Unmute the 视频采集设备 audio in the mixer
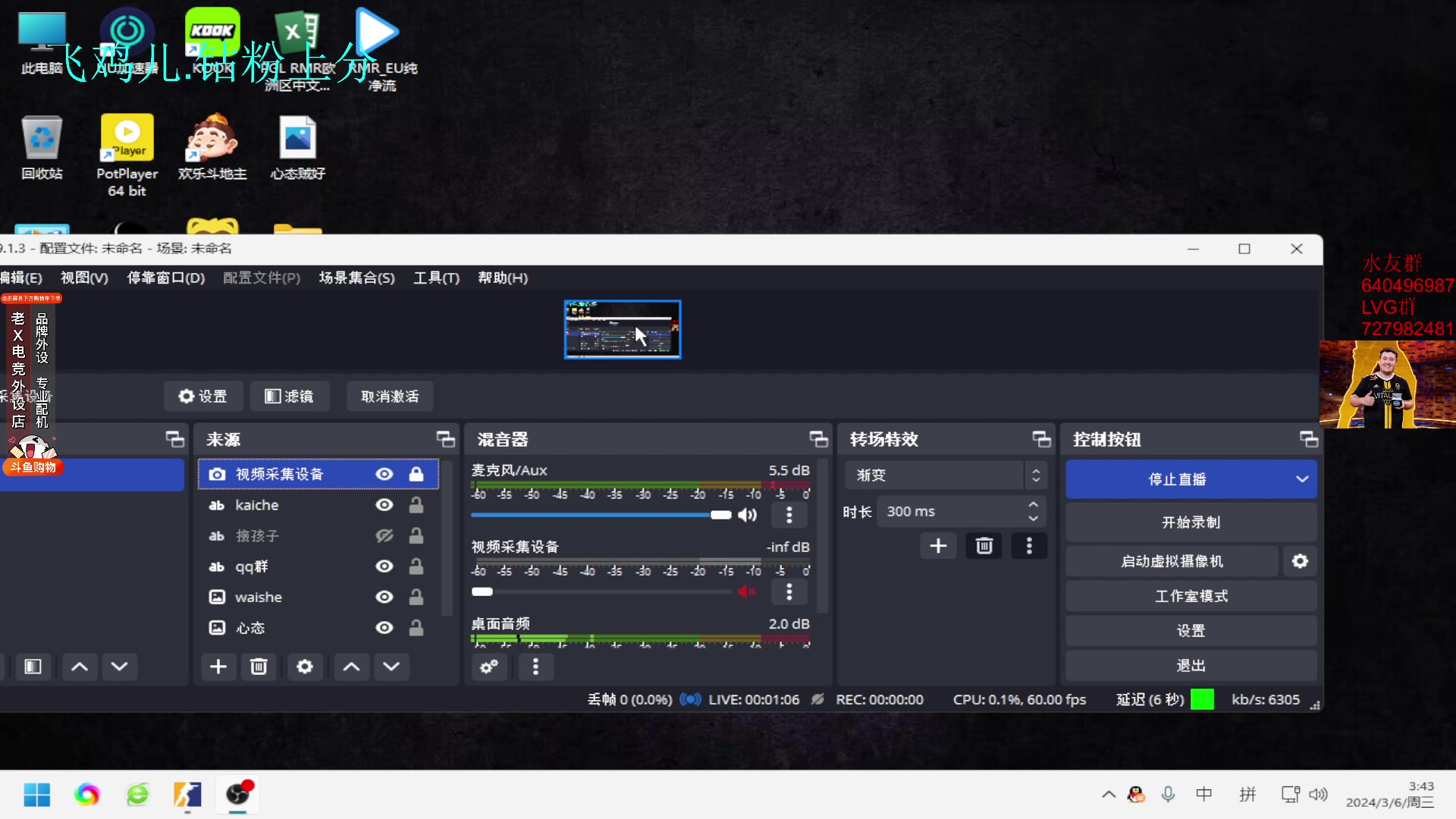 tap(747, 592)
